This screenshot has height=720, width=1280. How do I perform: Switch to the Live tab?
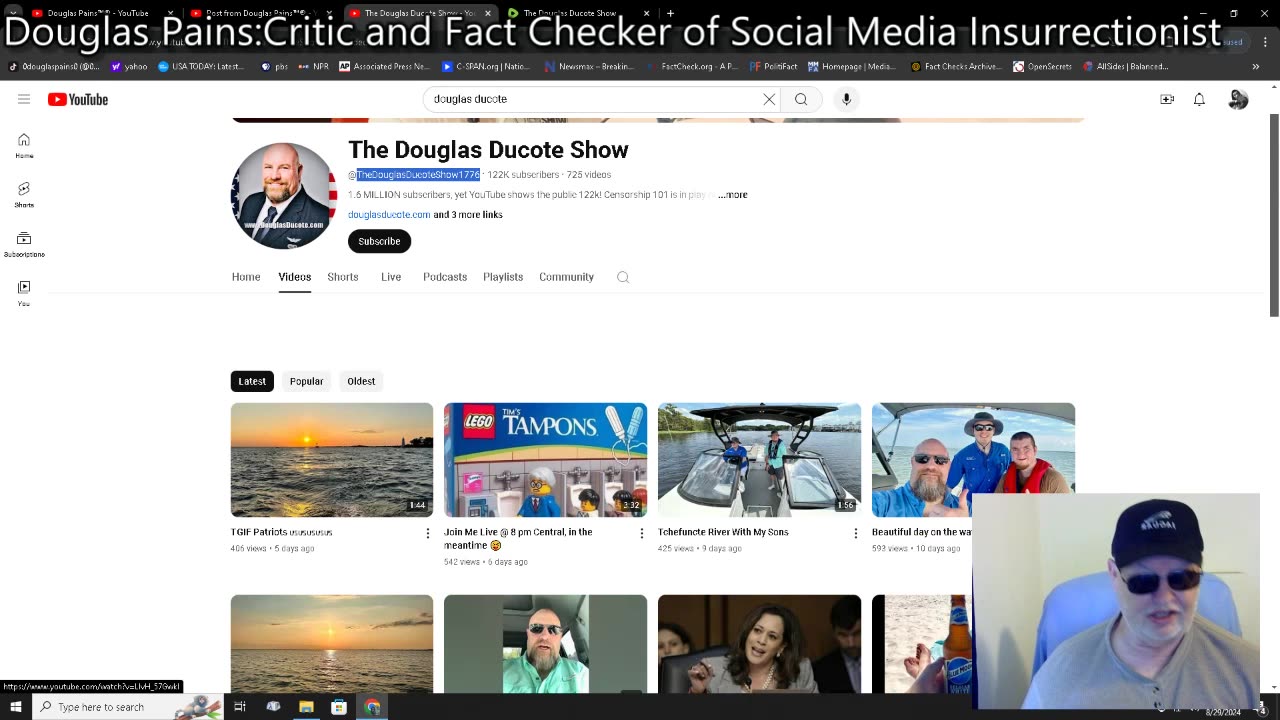pos(391,277)
